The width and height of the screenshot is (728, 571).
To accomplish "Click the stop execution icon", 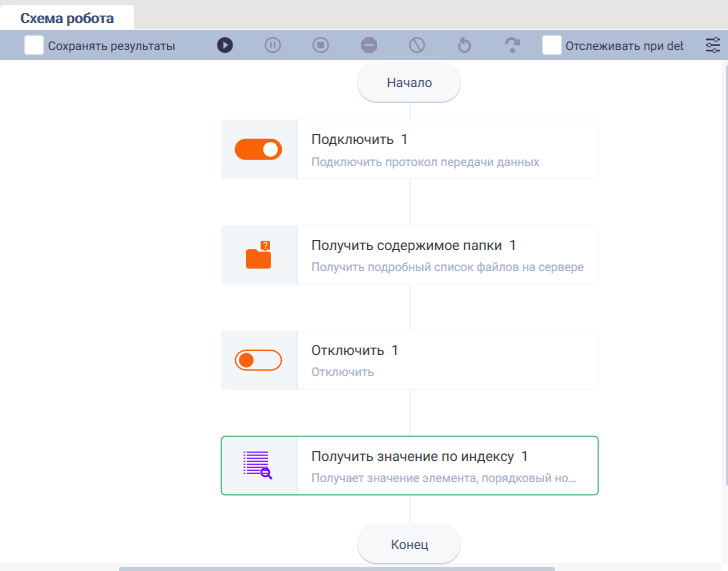I will 320,45.
